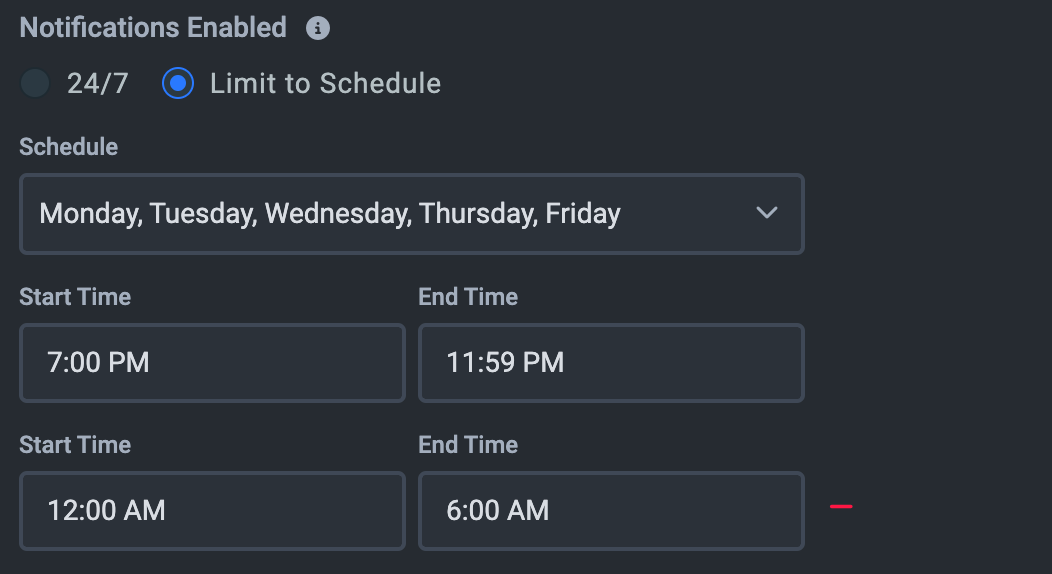Screen dimensions: 1052x574
Task: Click Friday in the Schedule selection
Action: pos(583,214)
